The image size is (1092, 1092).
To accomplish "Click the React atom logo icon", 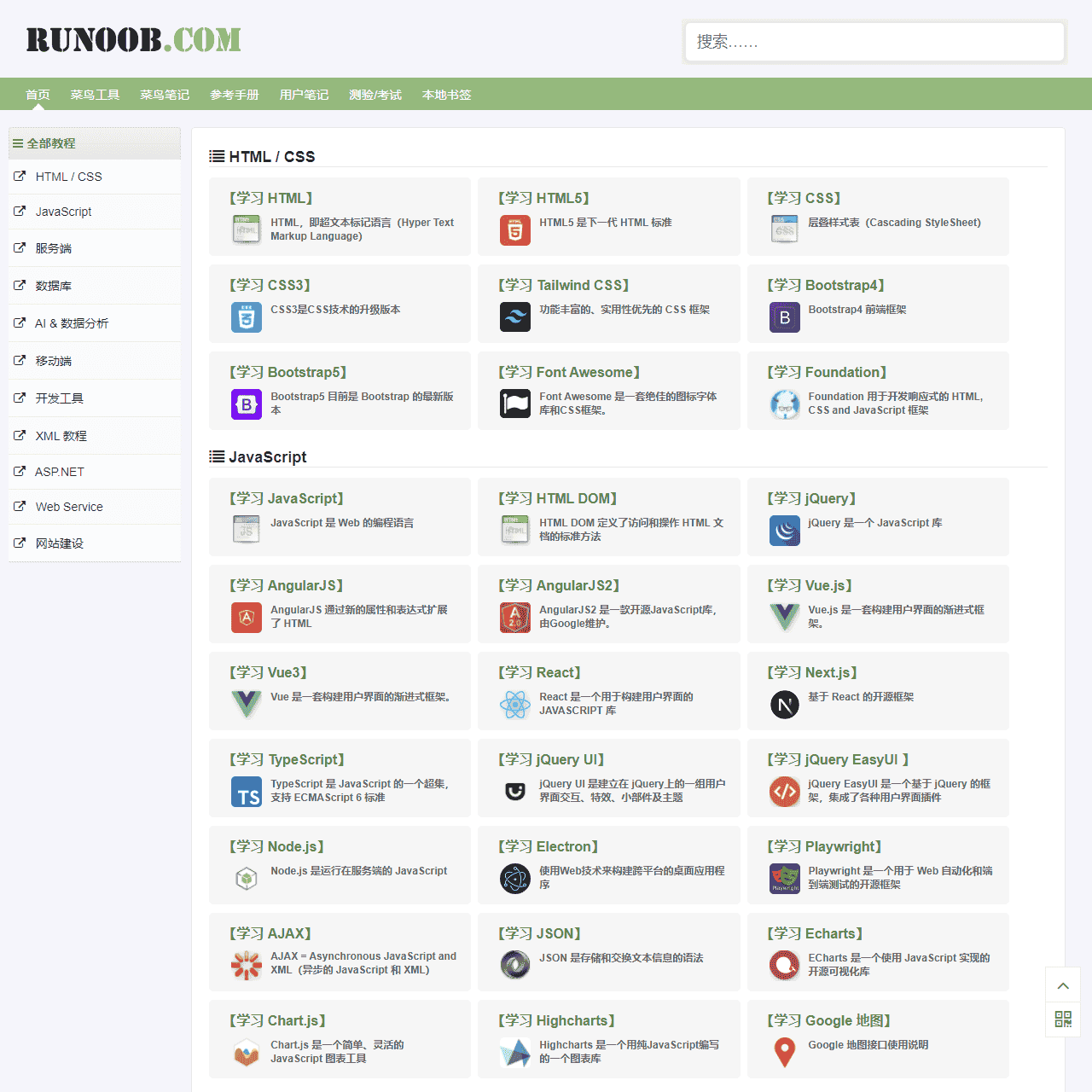I will coord(514,705).
